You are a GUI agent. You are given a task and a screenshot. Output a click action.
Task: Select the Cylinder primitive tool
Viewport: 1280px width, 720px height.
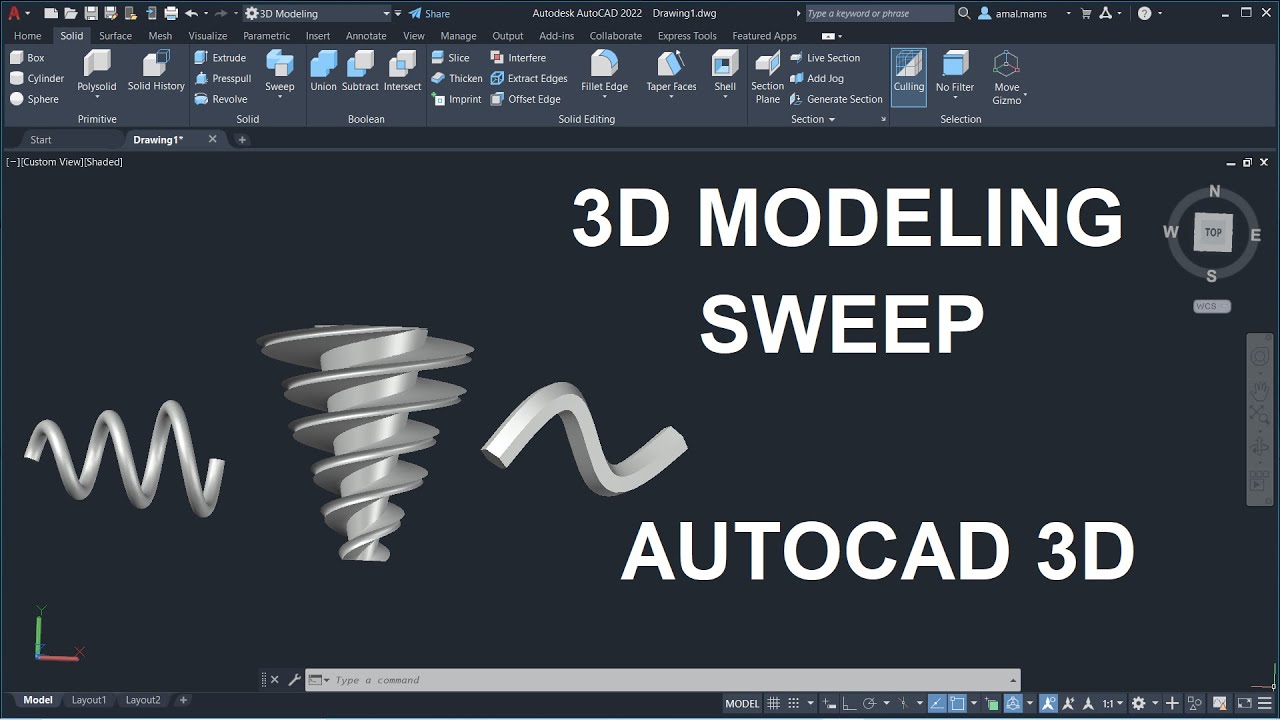coord(37,78)
